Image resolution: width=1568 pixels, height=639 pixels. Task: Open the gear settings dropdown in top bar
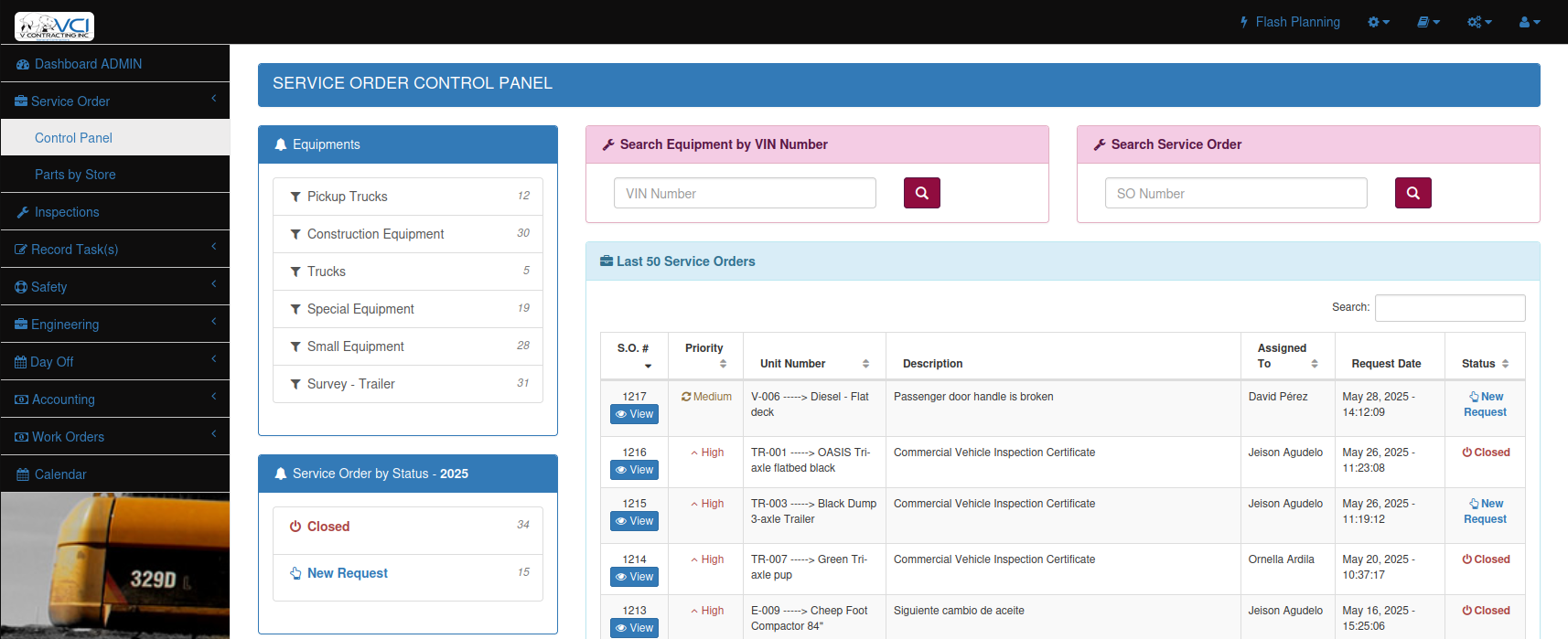[1378, 22]
